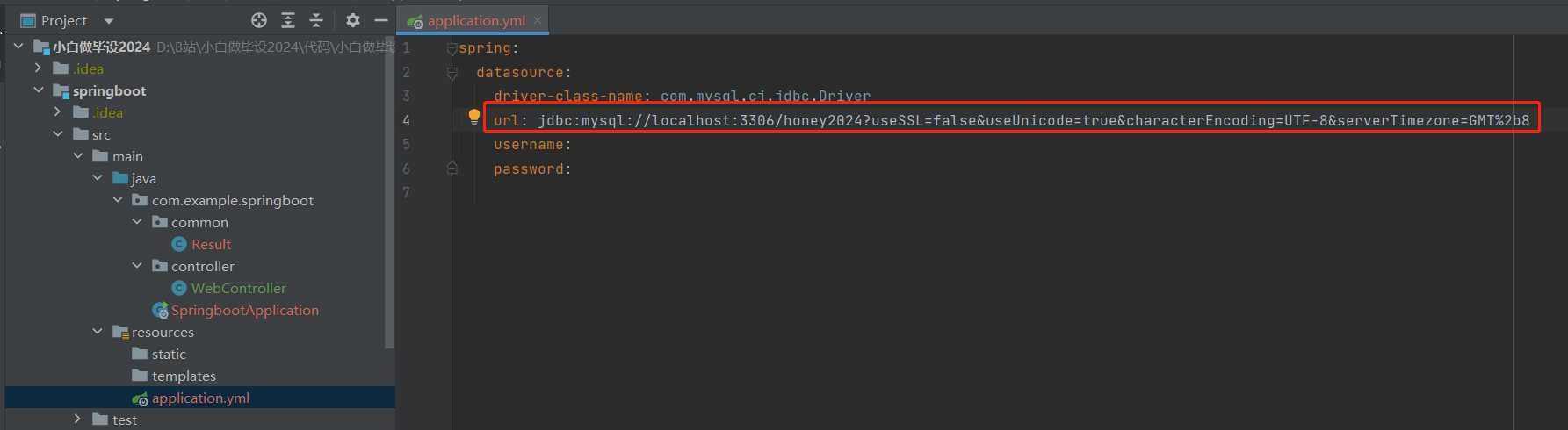
Task: Place cursor after 'password:' key
Action: click(573, 169)
